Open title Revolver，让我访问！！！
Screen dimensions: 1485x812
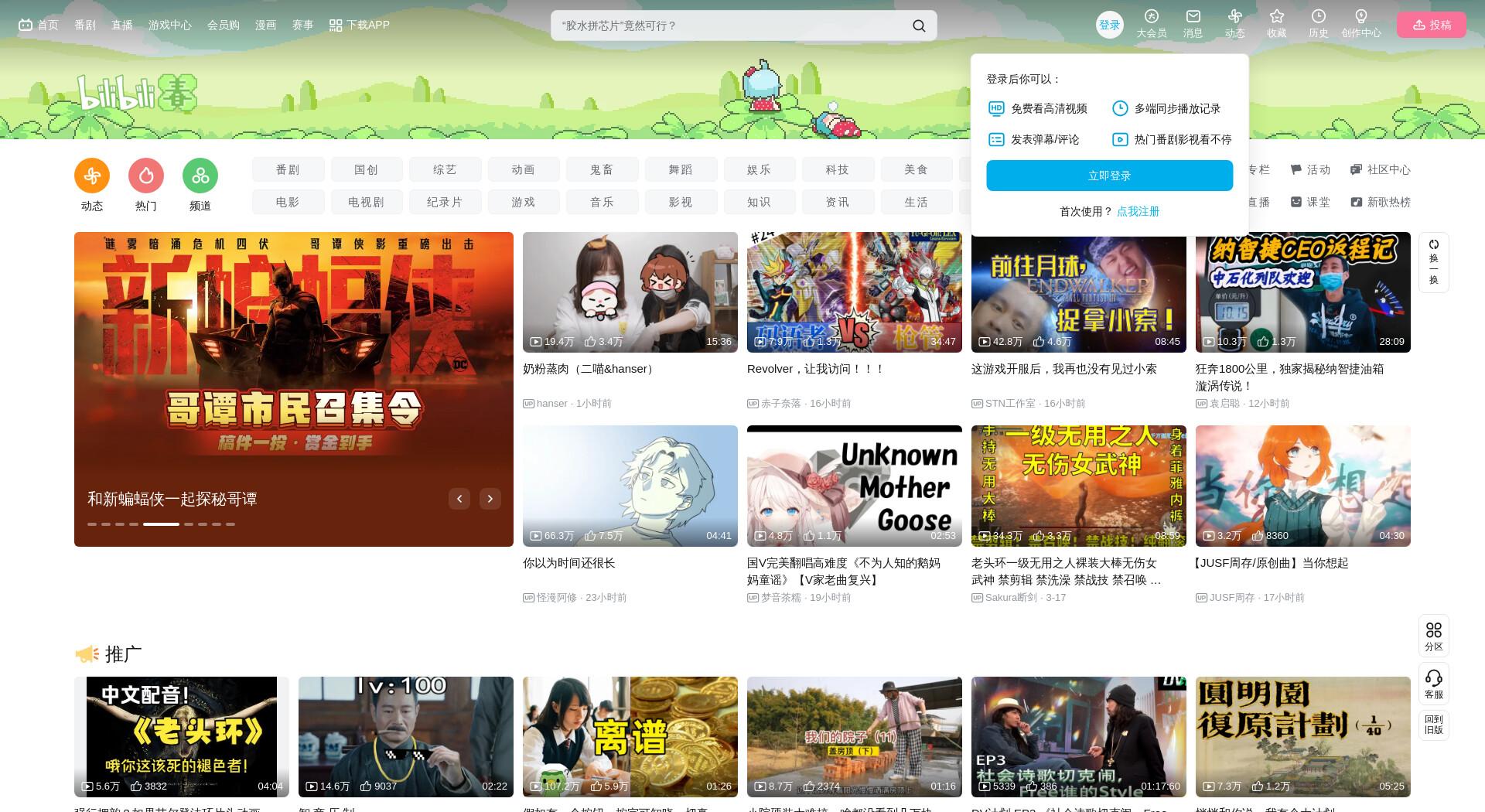coord(816,369)
